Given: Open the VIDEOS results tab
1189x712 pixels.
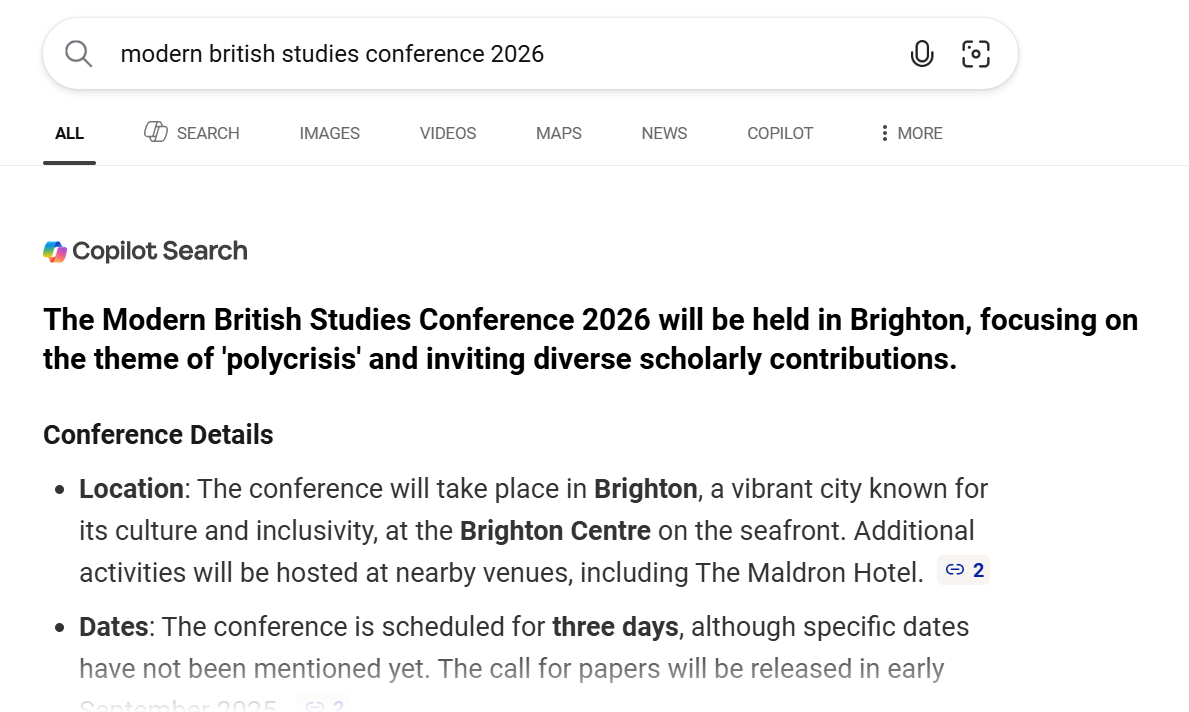Looking at the screenshot, I should point(447,133).
